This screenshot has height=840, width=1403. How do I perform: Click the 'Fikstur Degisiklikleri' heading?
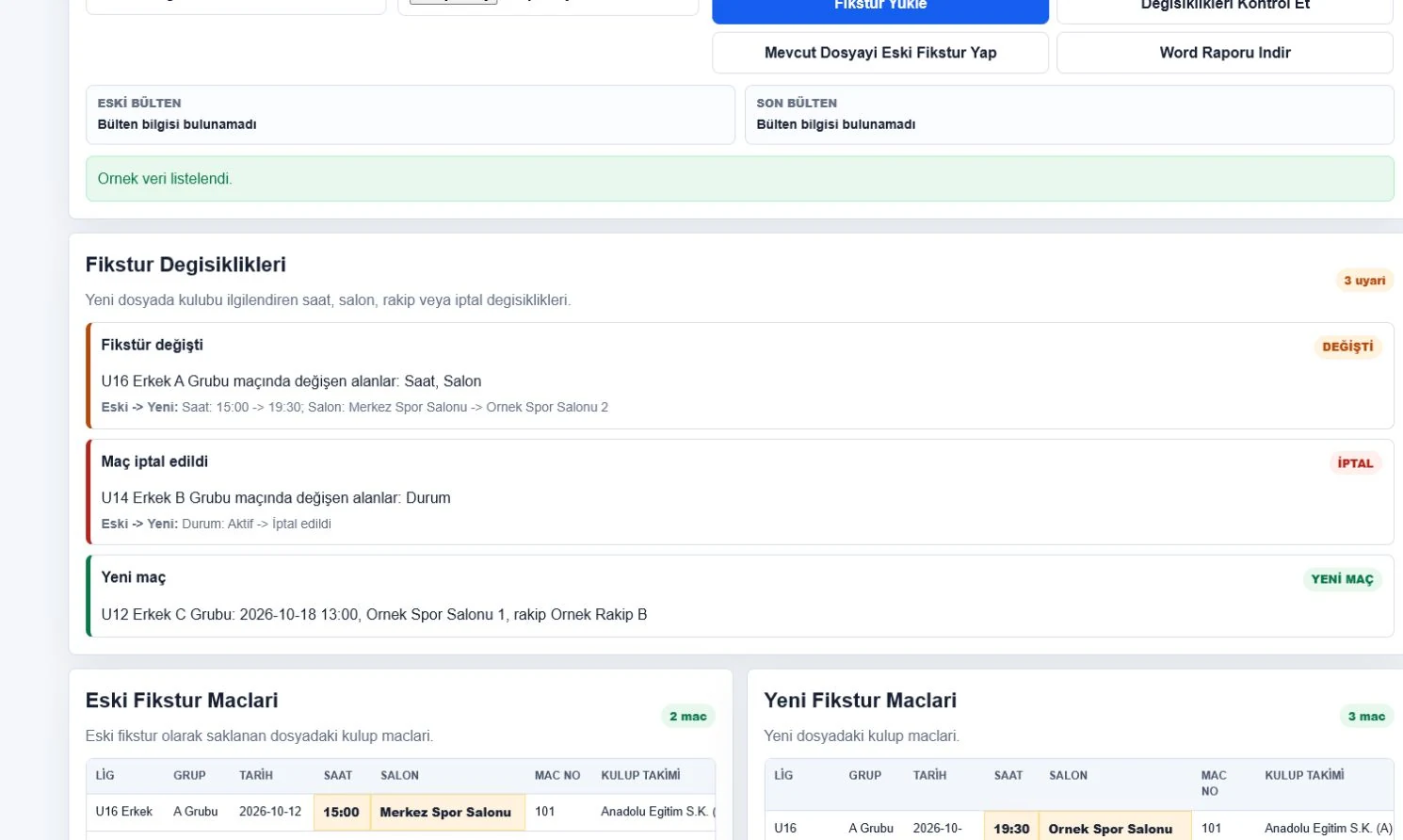click(x=185, y=265)
